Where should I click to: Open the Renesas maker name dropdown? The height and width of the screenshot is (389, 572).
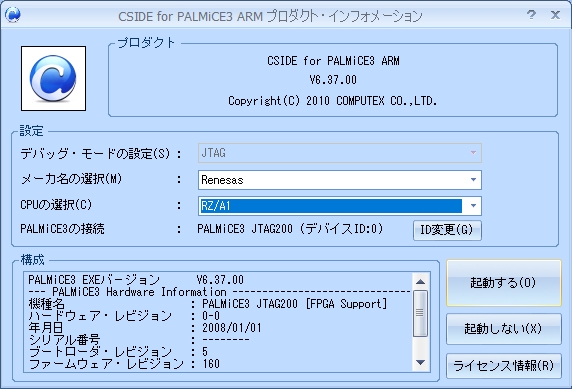(x=340, y=180)
